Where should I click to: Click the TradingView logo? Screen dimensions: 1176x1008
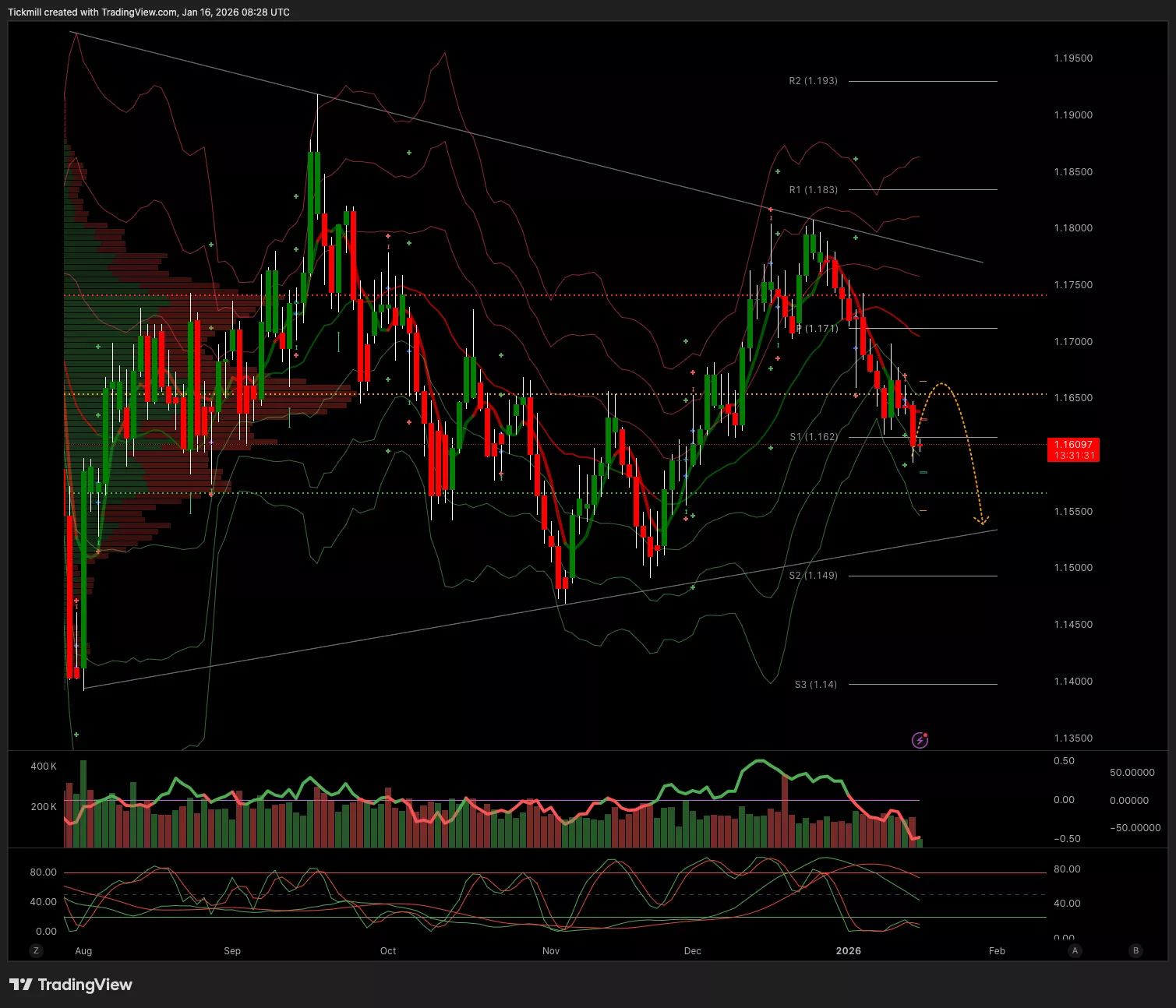[71, 985]
